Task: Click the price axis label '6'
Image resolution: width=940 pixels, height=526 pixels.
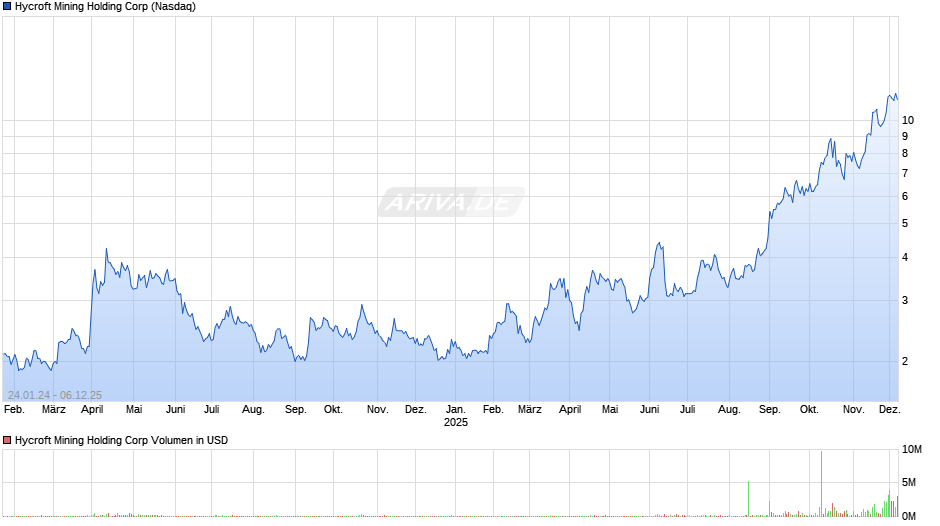Action: click(x=905, y=196)
